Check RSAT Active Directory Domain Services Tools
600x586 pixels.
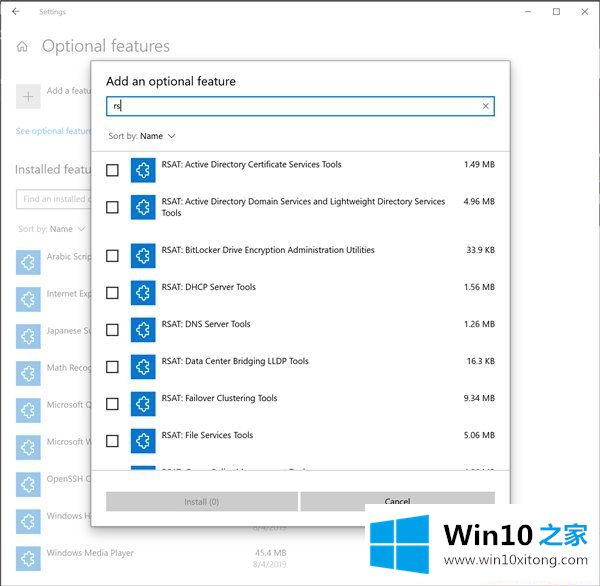[x=112, y=207]
